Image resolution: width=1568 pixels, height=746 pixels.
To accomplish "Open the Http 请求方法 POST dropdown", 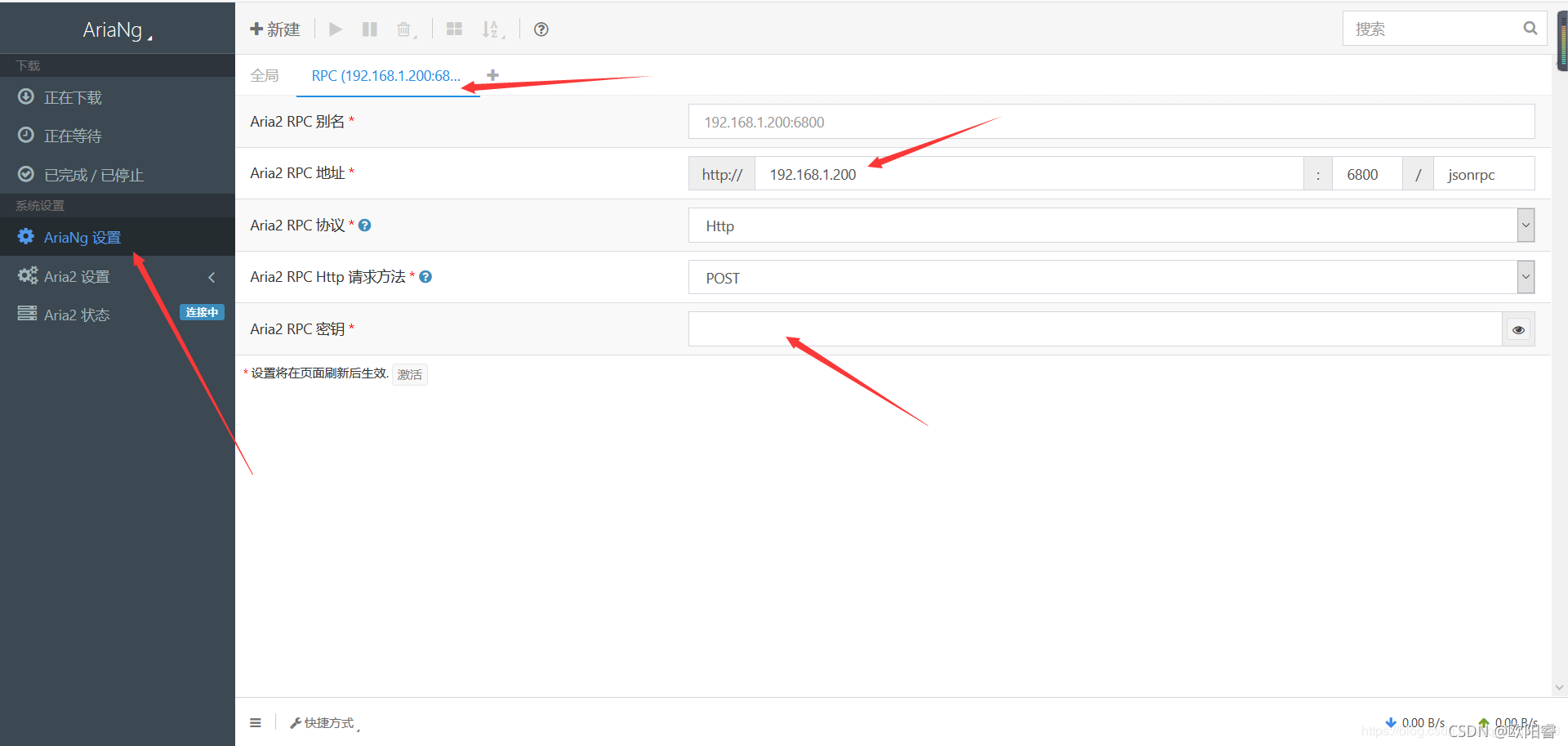I will point(1111,278).
